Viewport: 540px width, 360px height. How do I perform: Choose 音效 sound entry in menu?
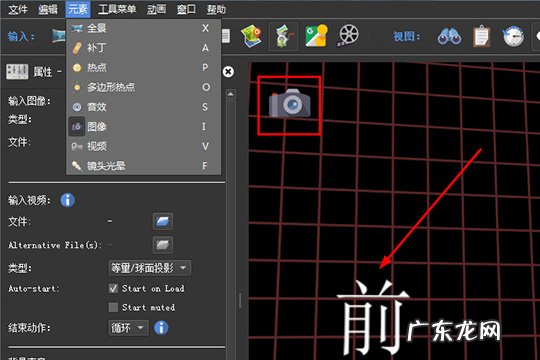click(143, 107)
